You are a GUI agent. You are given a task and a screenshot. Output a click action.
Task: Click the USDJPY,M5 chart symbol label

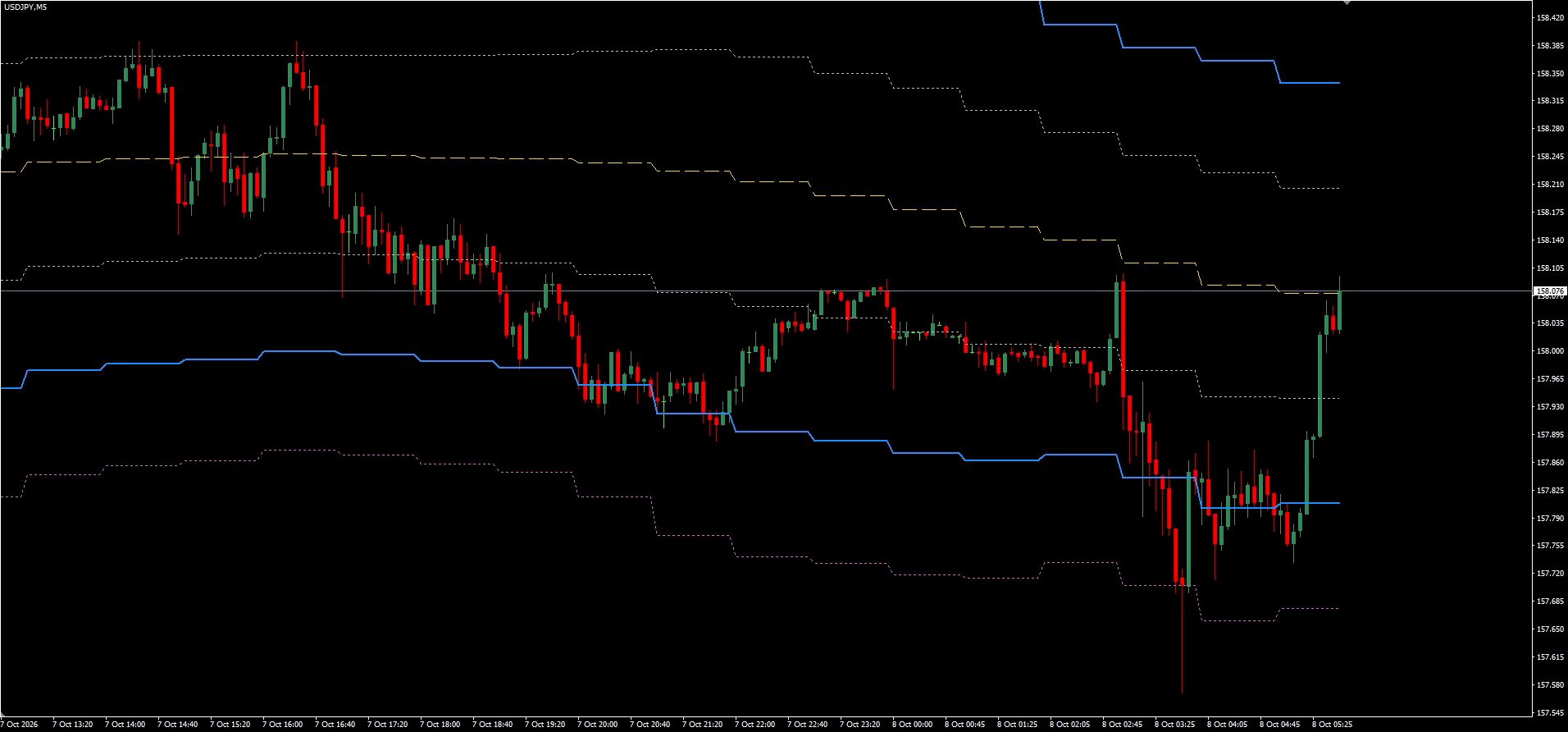coord(25,7)
